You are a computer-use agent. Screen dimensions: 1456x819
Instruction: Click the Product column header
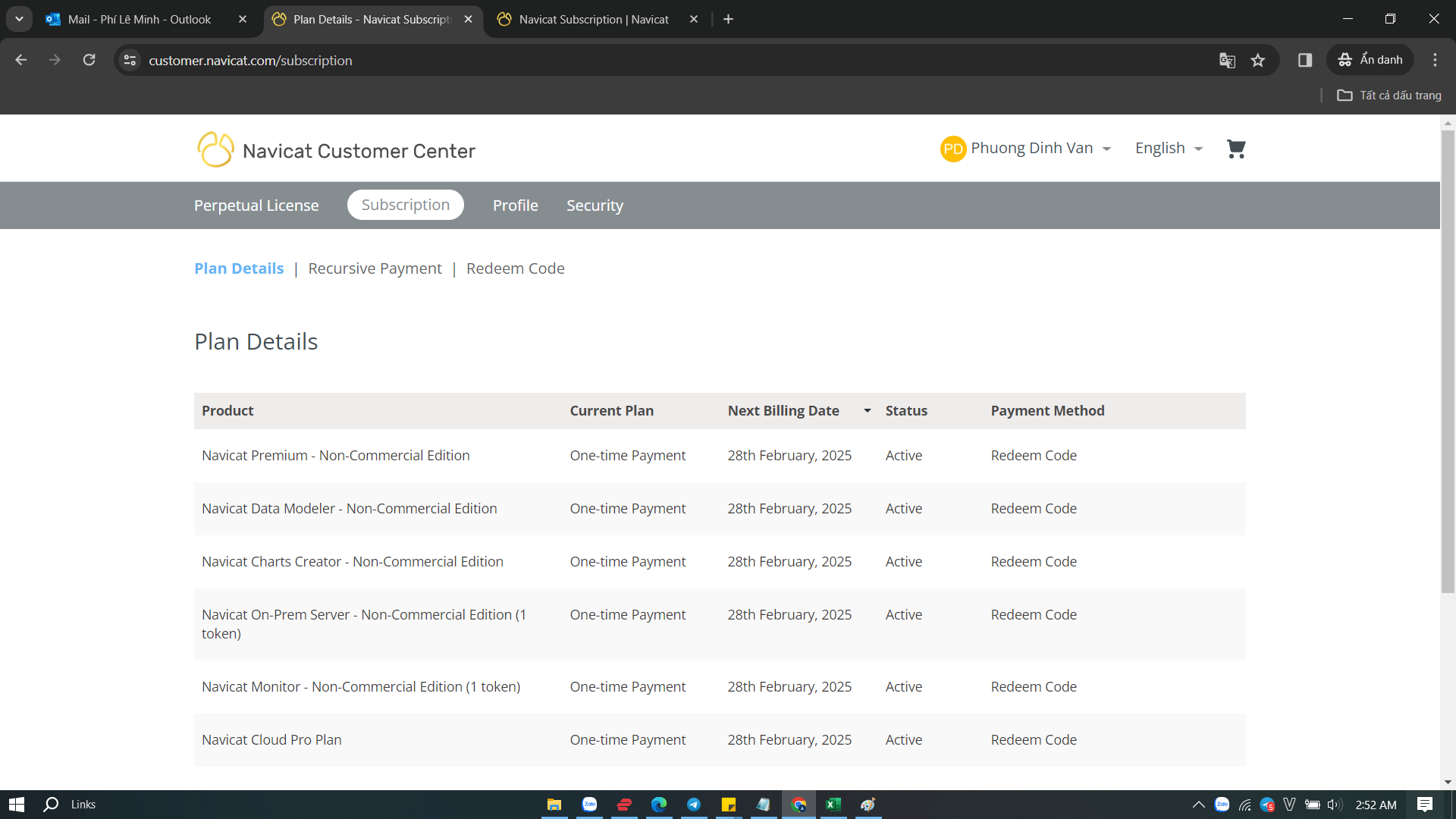[227, 410]
